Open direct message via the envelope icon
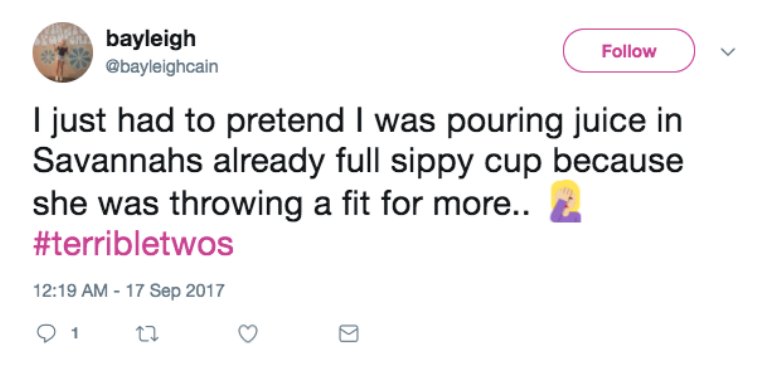763x372 pixels. (348, 334)
